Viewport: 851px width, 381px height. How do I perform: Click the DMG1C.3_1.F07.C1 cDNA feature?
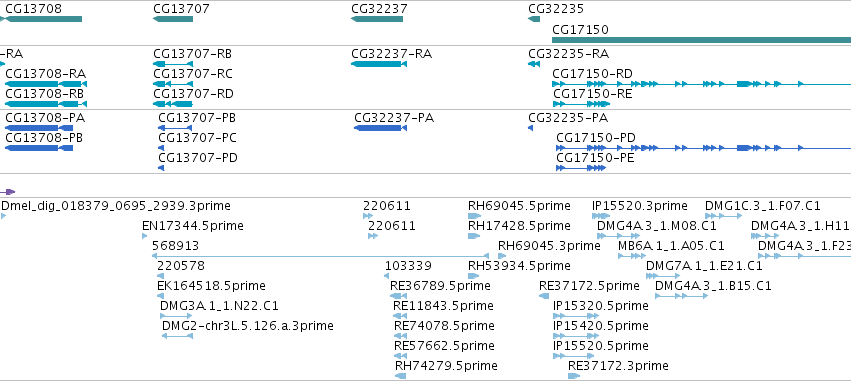723,216
